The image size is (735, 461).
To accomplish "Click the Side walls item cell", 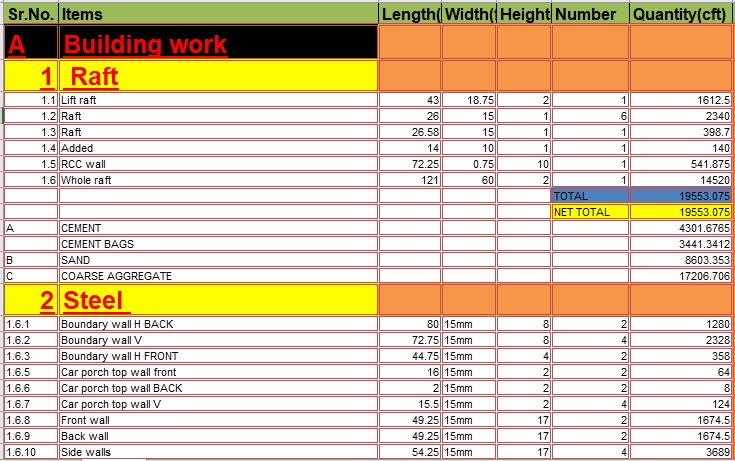I will click(x=218, y=452).
